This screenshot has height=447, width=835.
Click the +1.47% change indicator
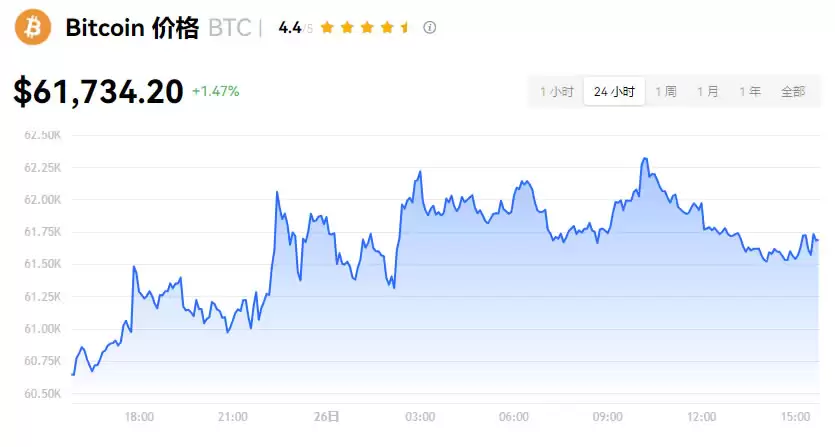[x=216, y=91]
